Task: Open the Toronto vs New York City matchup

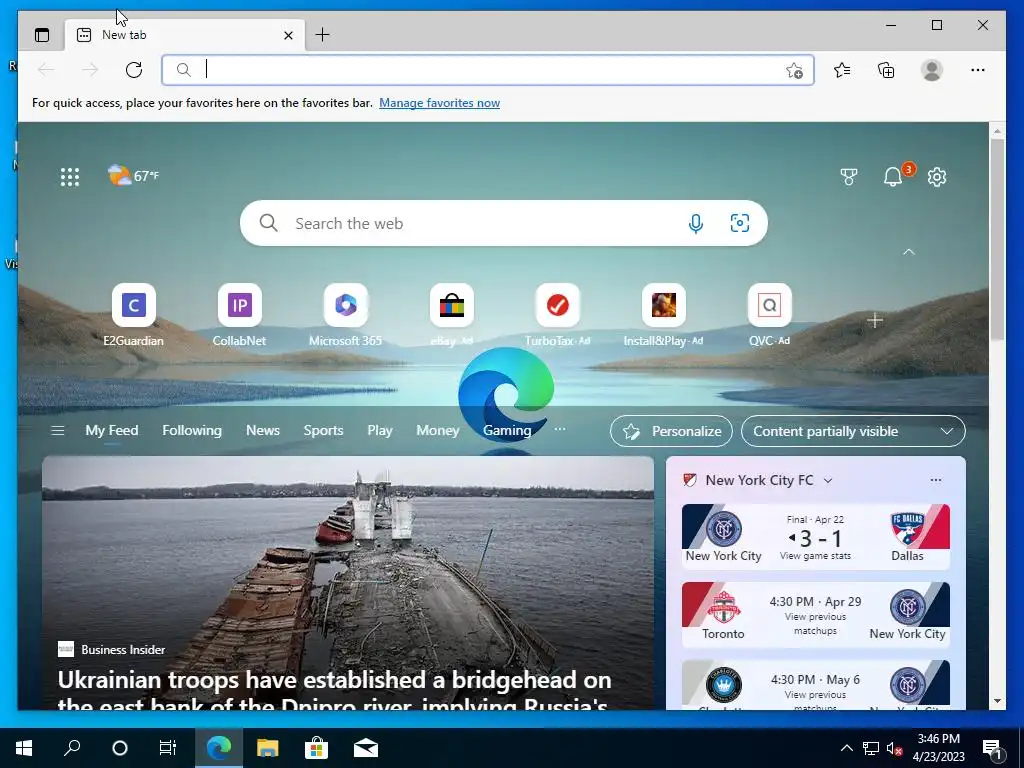Action: [x=816, y=615]
